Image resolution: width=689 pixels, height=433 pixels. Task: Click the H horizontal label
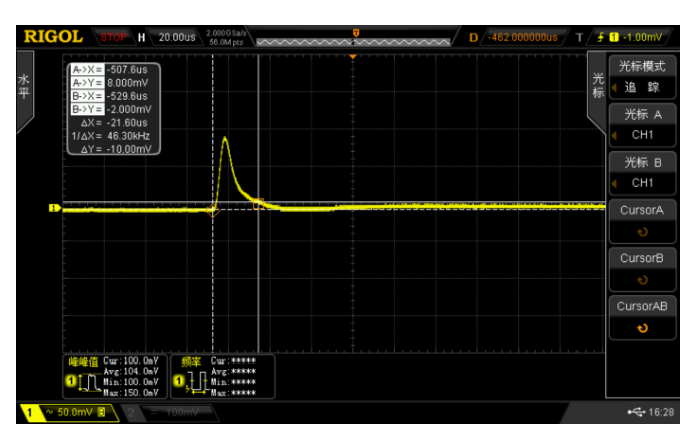click(x=141, y=38)
